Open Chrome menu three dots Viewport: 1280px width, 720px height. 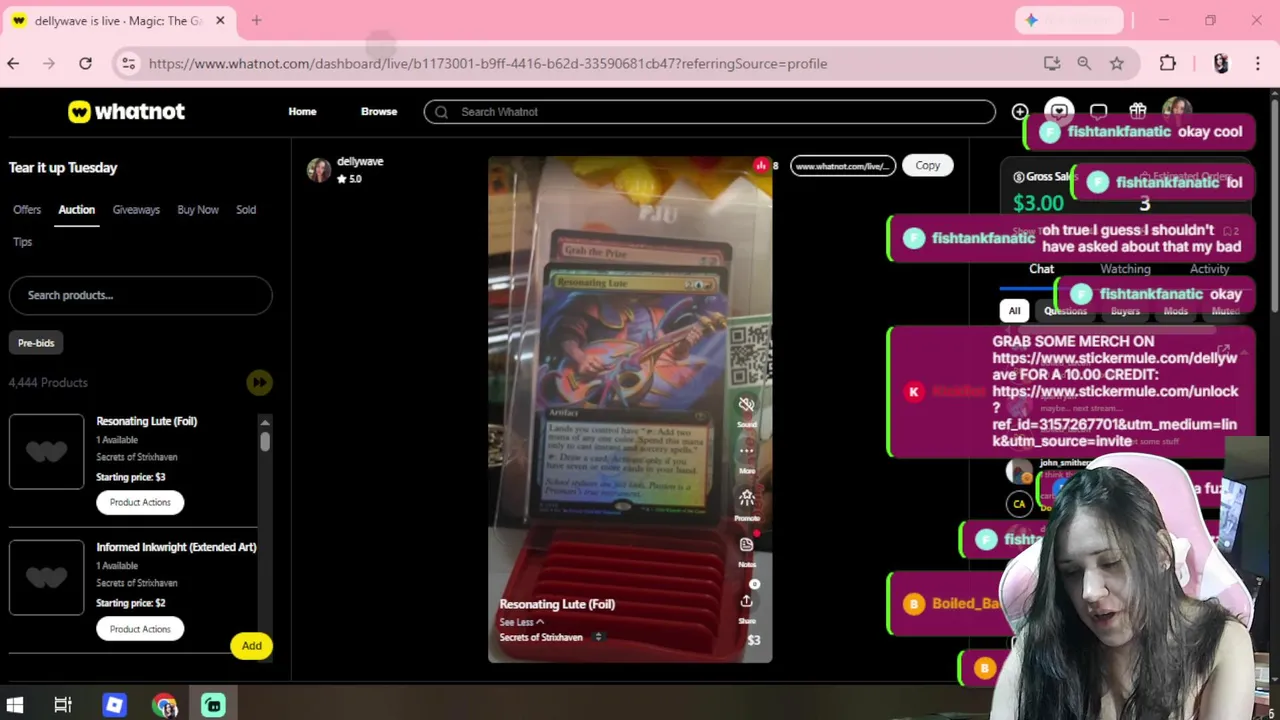pos(1258,64)
